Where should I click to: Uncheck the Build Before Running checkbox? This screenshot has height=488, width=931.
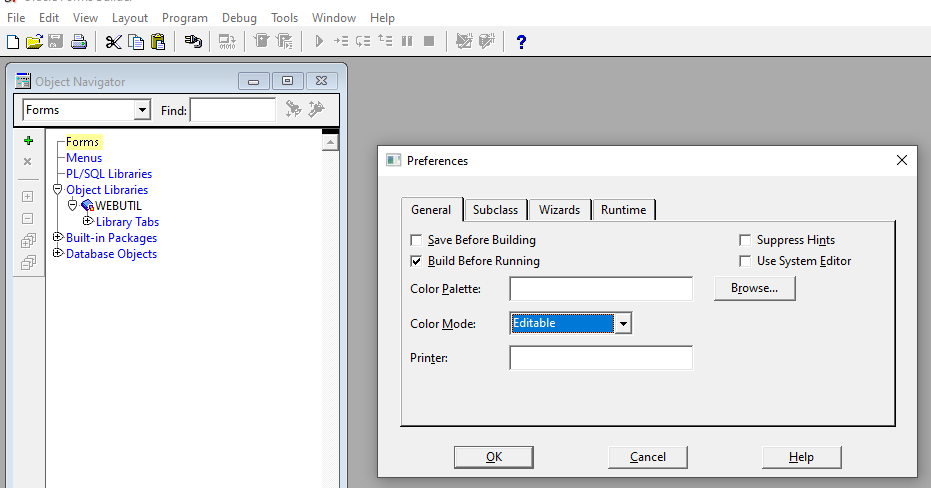[x=416, y=261]
